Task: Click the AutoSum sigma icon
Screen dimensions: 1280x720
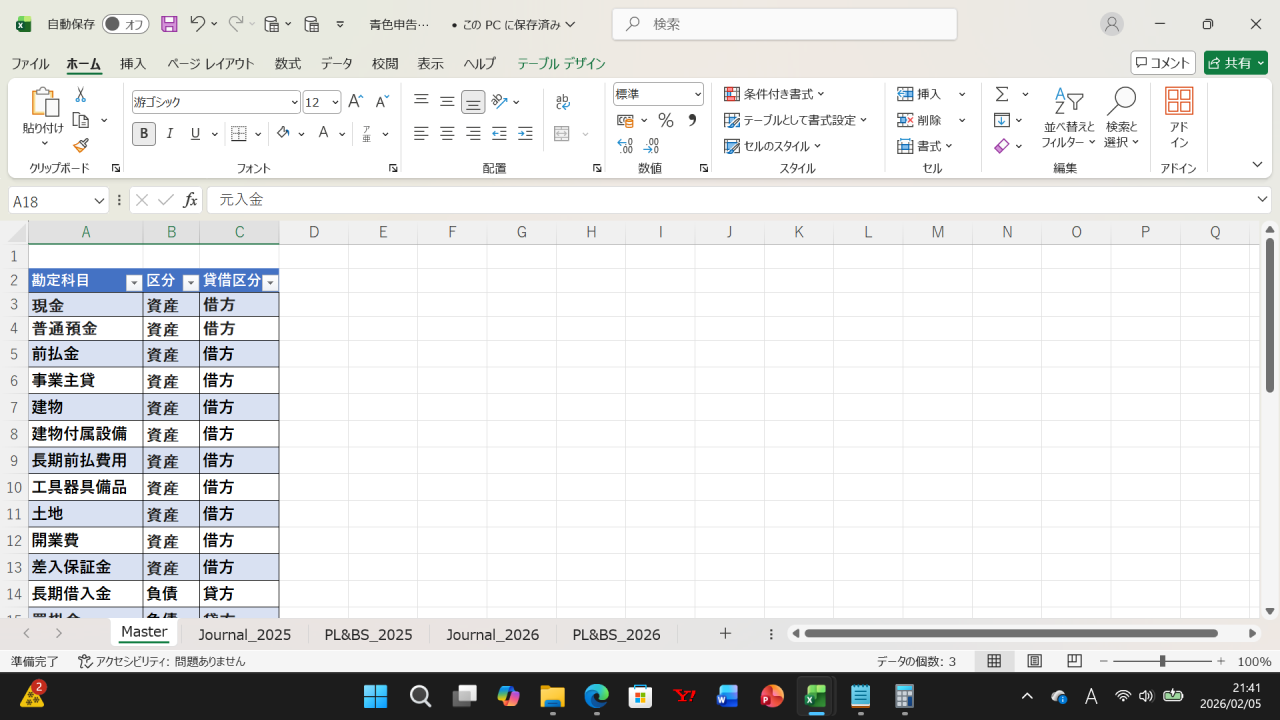Action: click(x=1002, y=94)
